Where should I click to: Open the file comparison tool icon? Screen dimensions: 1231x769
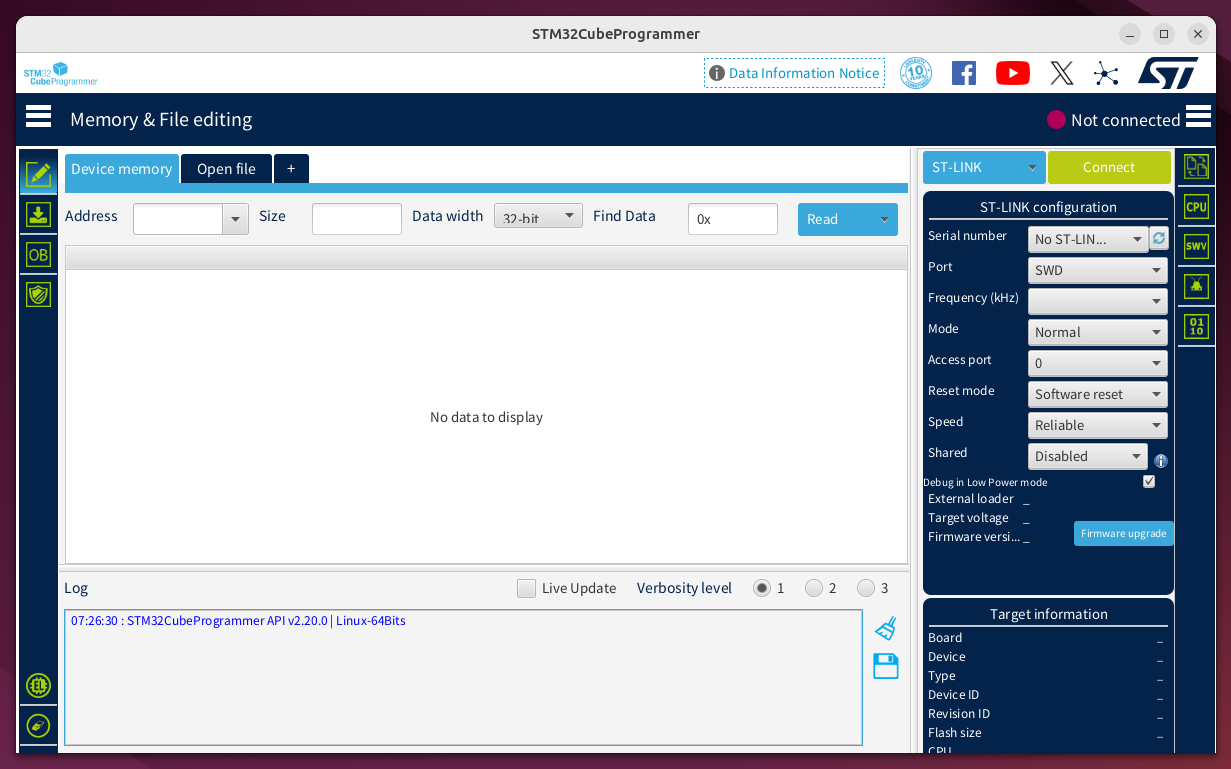click(1196, 166)
